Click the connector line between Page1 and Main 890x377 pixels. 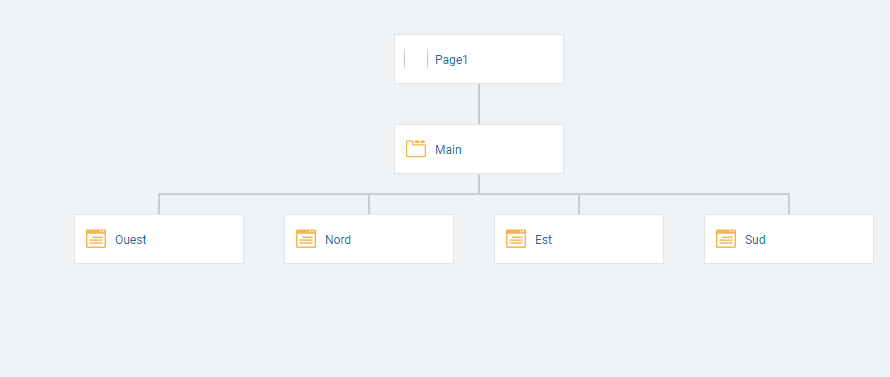[x=478, y=104]
